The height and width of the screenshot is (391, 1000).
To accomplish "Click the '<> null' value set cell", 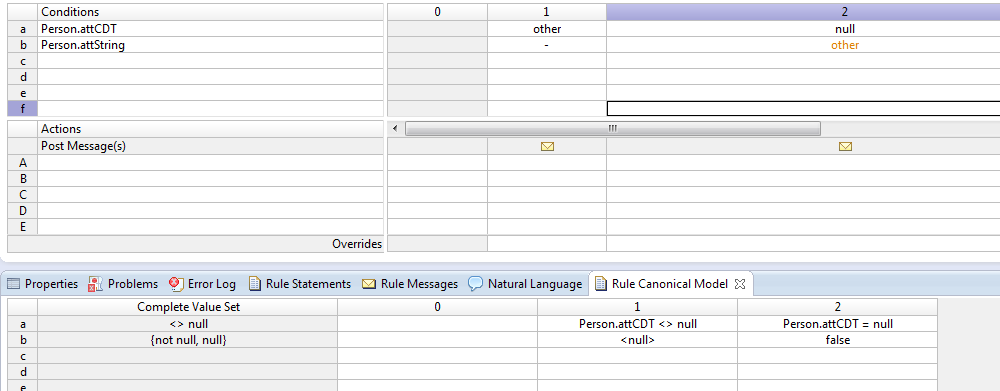I will tap(188, 323).
